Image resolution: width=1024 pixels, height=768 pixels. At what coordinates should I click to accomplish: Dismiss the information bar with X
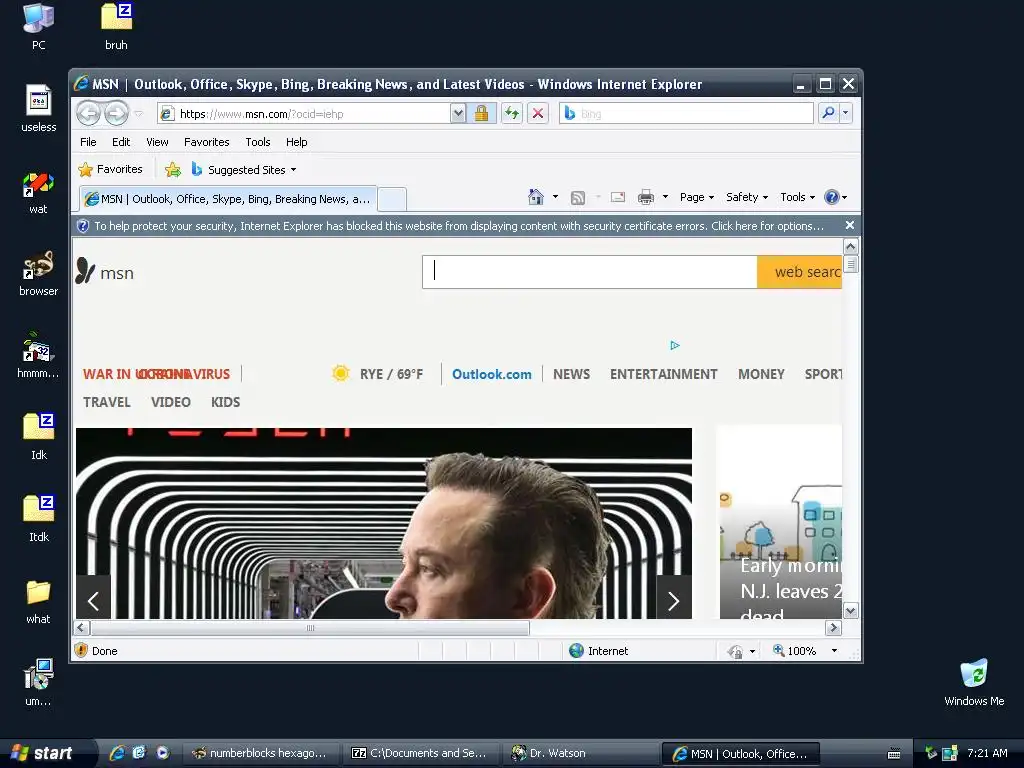click(x=850, y=225)
